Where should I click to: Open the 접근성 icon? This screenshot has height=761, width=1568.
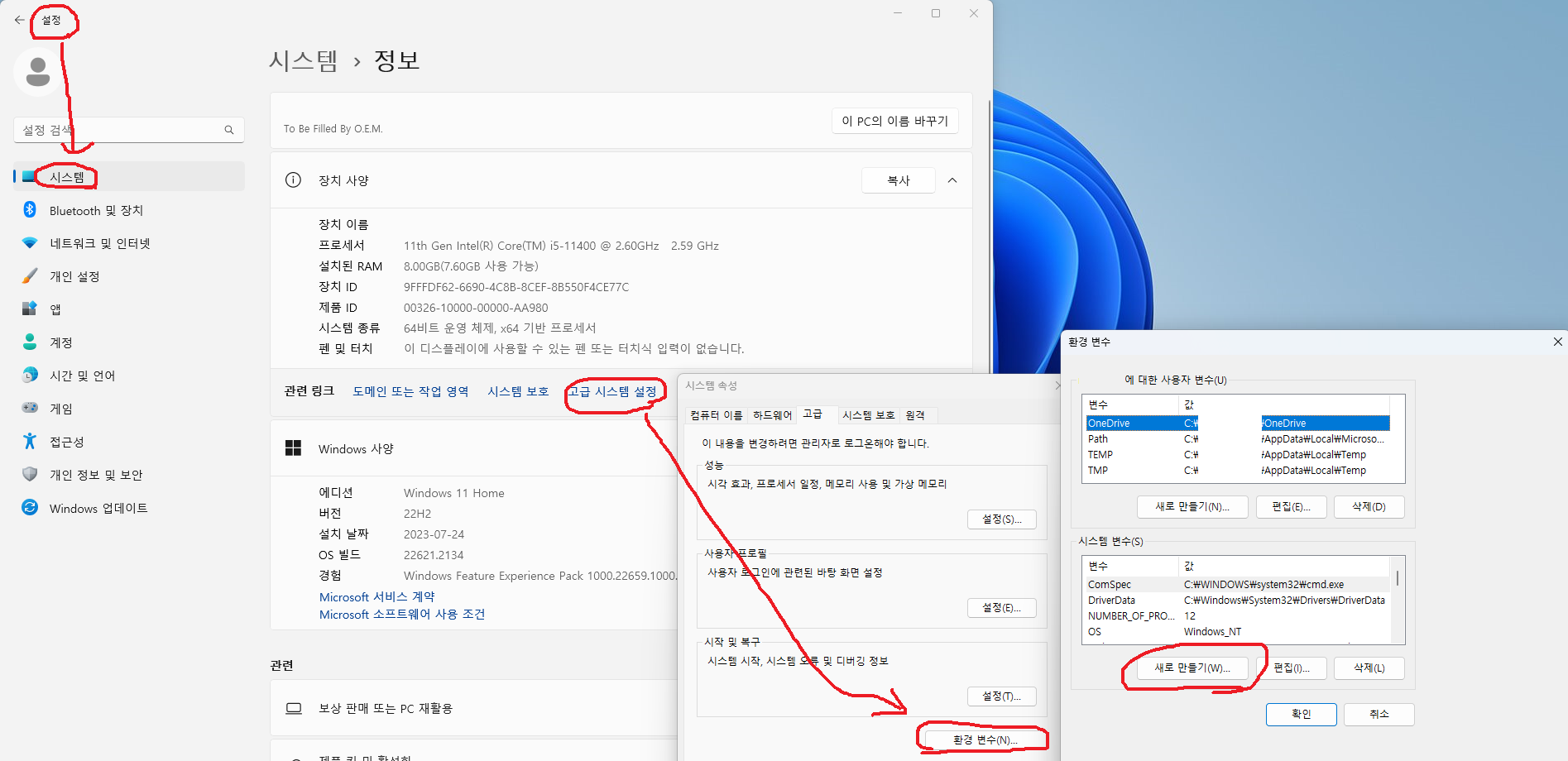(30, 441)
